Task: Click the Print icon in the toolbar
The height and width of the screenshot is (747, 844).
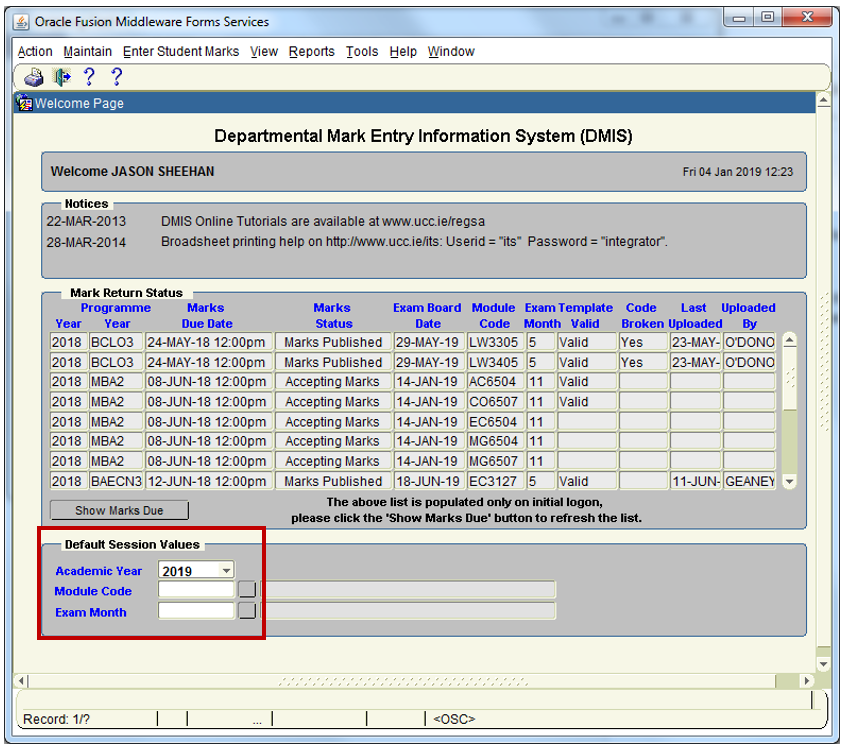Action: click(34, 77)
